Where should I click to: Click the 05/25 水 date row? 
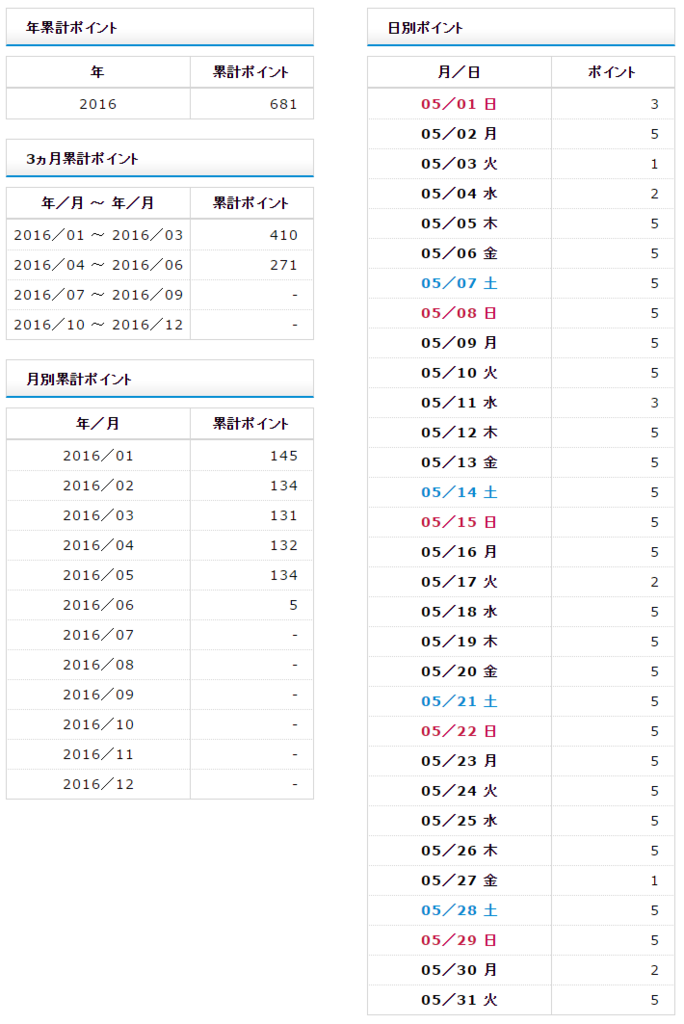[521, 821]
